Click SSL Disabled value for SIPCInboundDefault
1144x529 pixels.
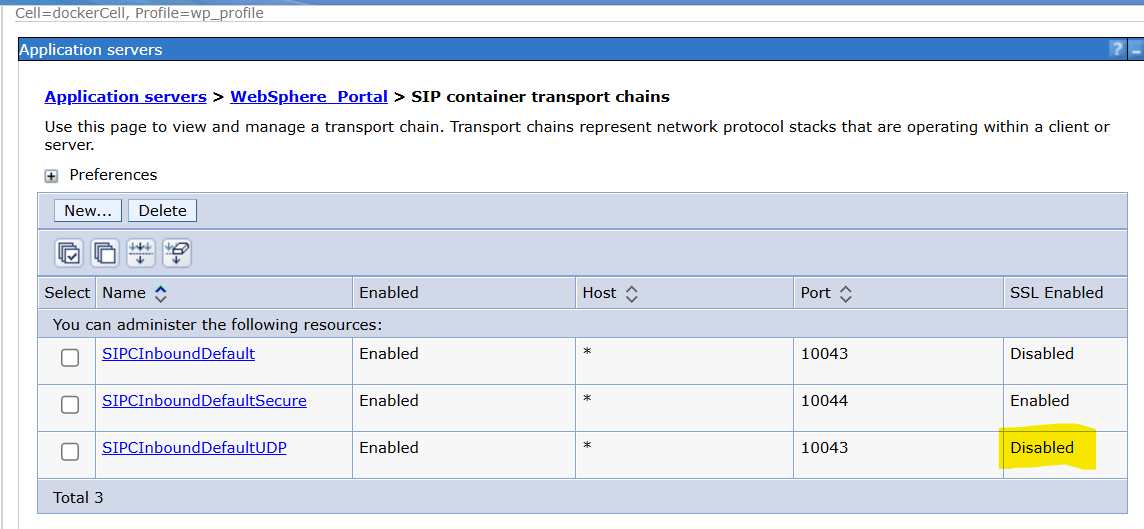pos(1042,354)
